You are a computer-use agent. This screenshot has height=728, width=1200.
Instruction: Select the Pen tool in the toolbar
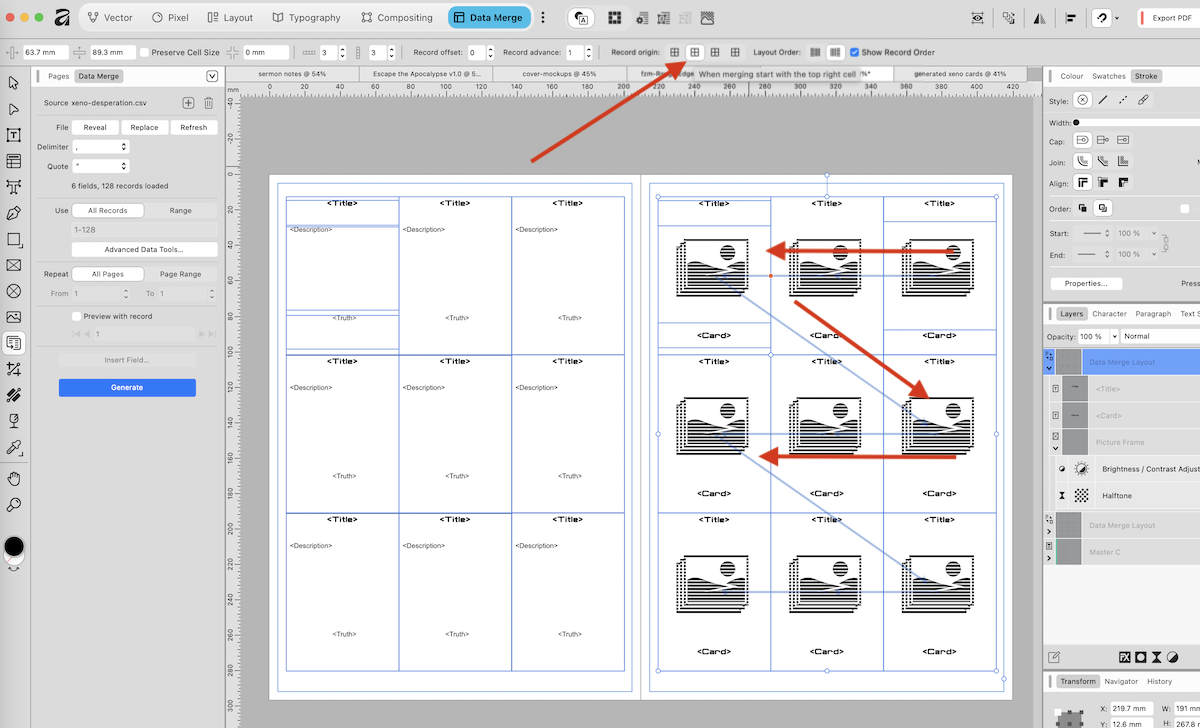pos(14,213)
